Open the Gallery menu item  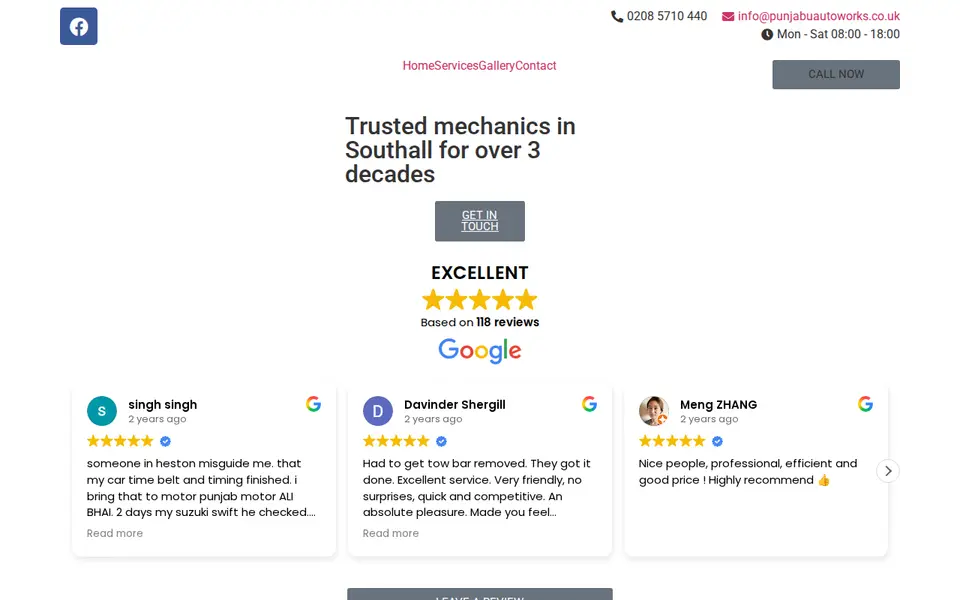tap(497, 66)
